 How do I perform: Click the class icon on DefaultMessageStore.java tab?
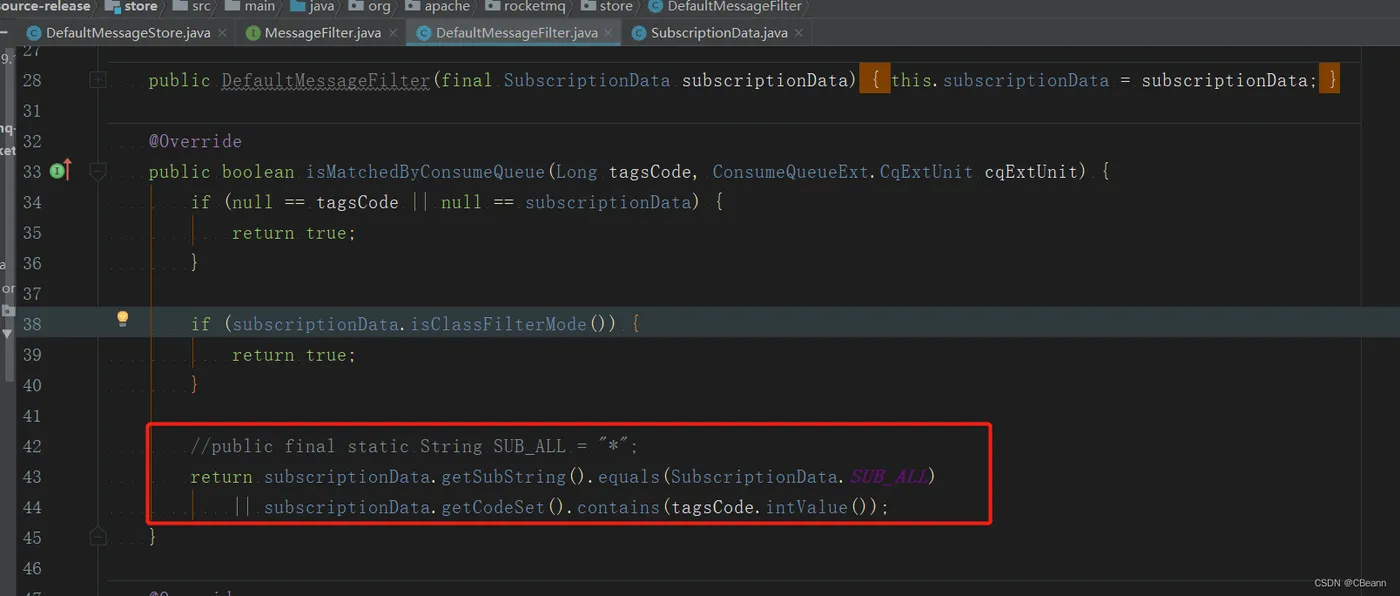(34, 33)
